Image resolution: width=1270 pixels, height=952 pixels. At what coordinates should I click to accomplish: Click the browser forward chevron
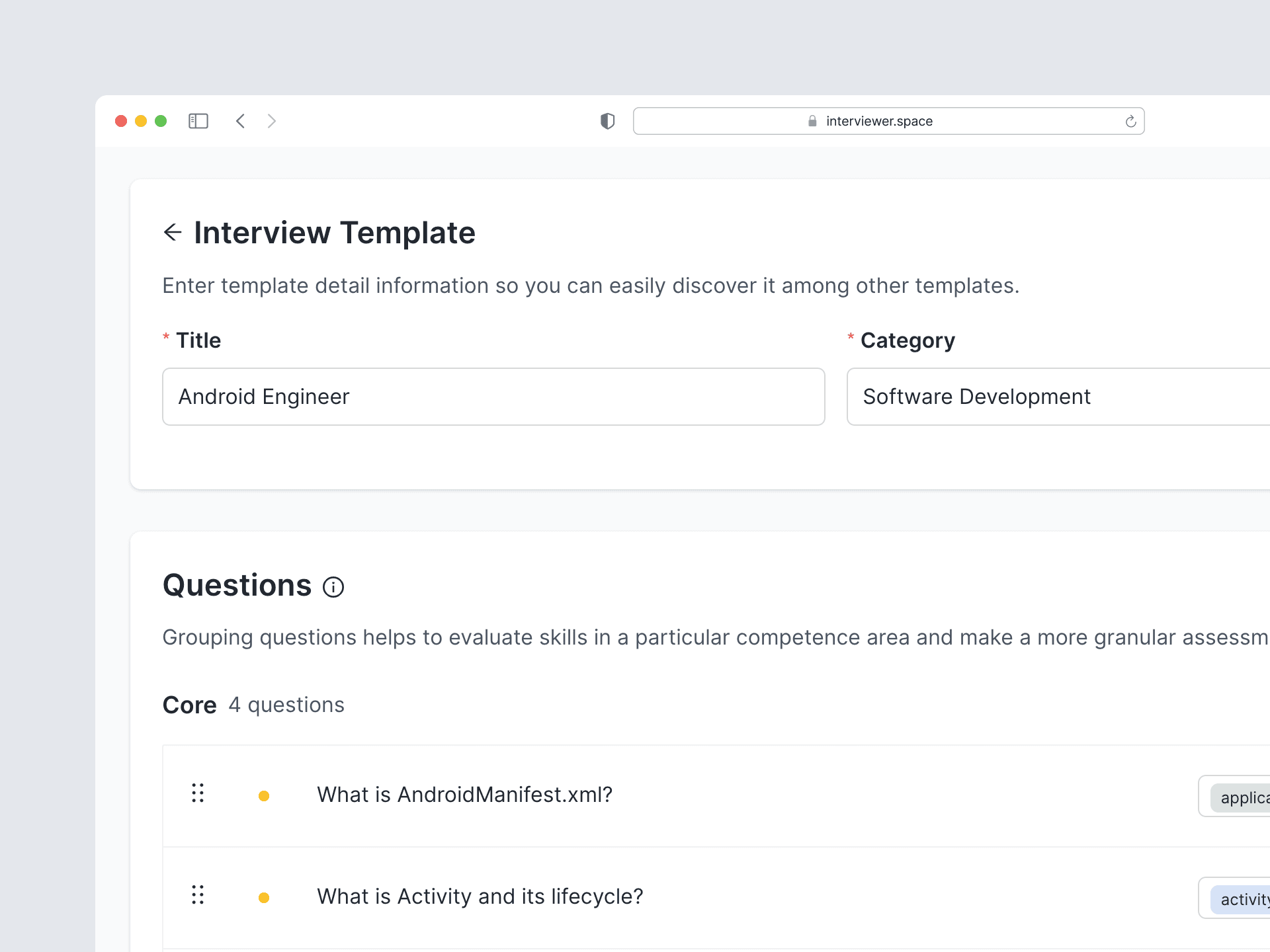(271, 121)
